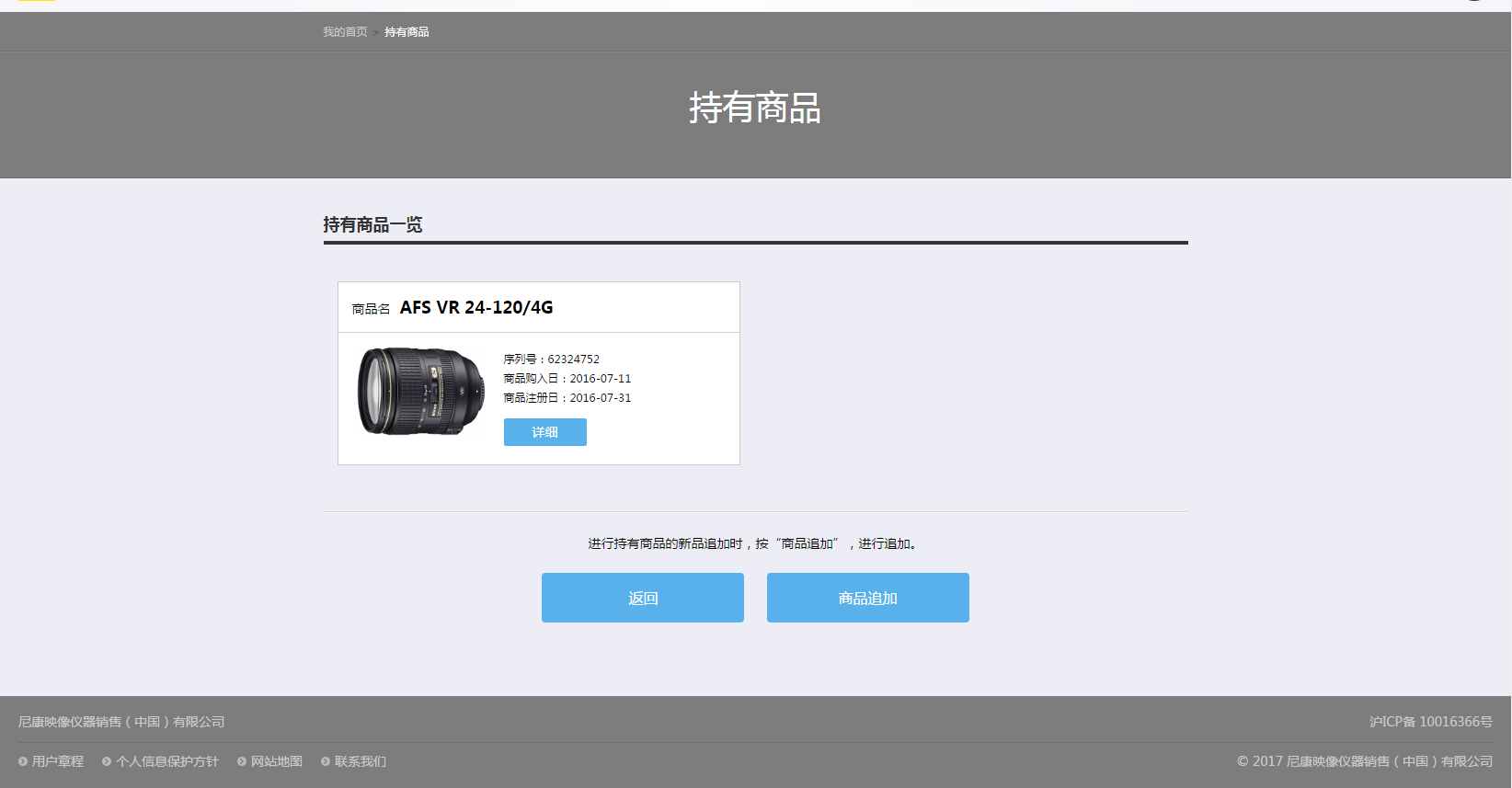Click the 详细 button for AFS VR 24-120/4G
Screen dimensions: 1512x788
[x=545, y=432]
